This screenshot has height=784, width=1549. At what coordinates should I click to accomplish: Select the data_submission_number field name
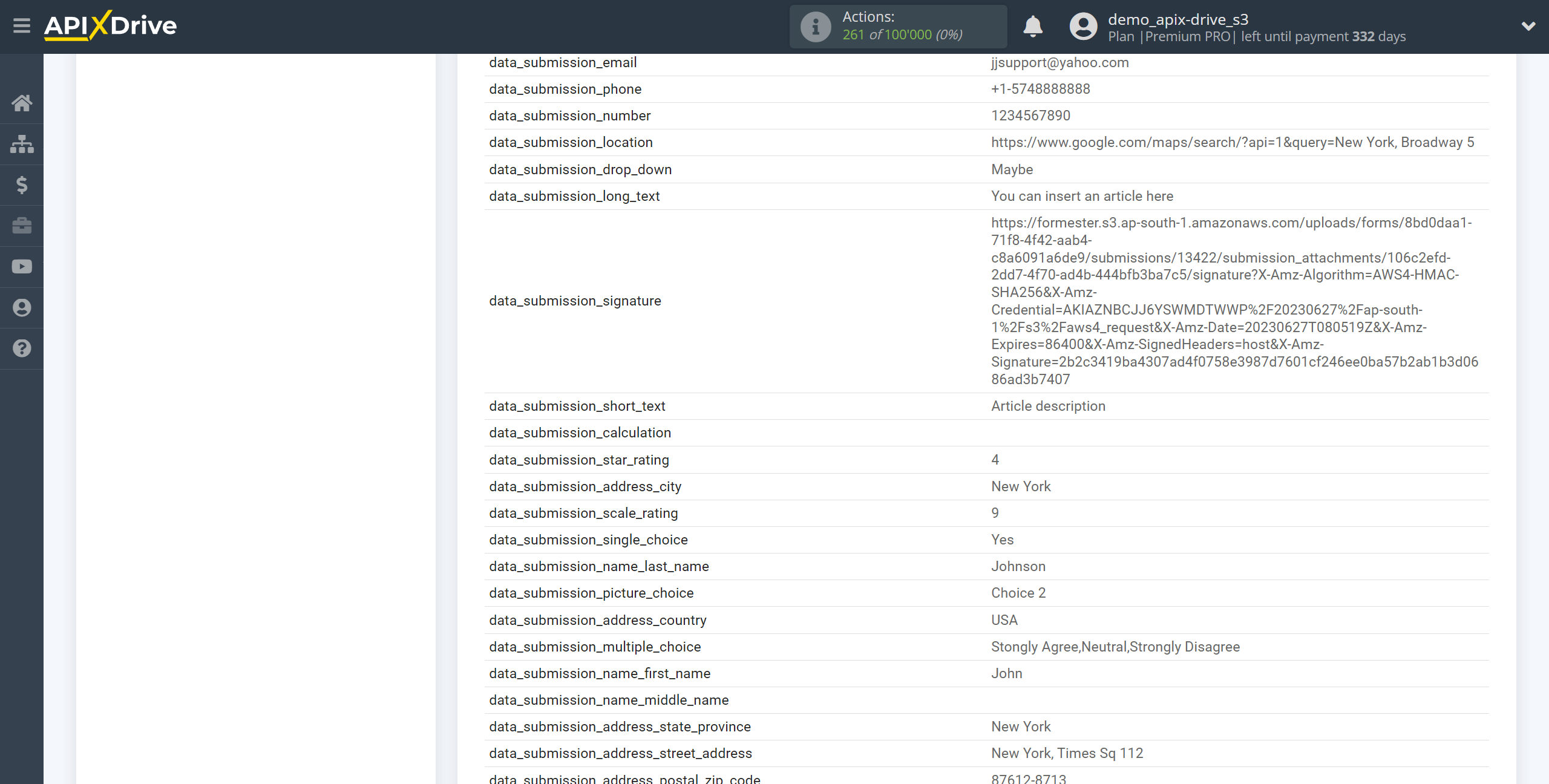(x=570, y=116)
